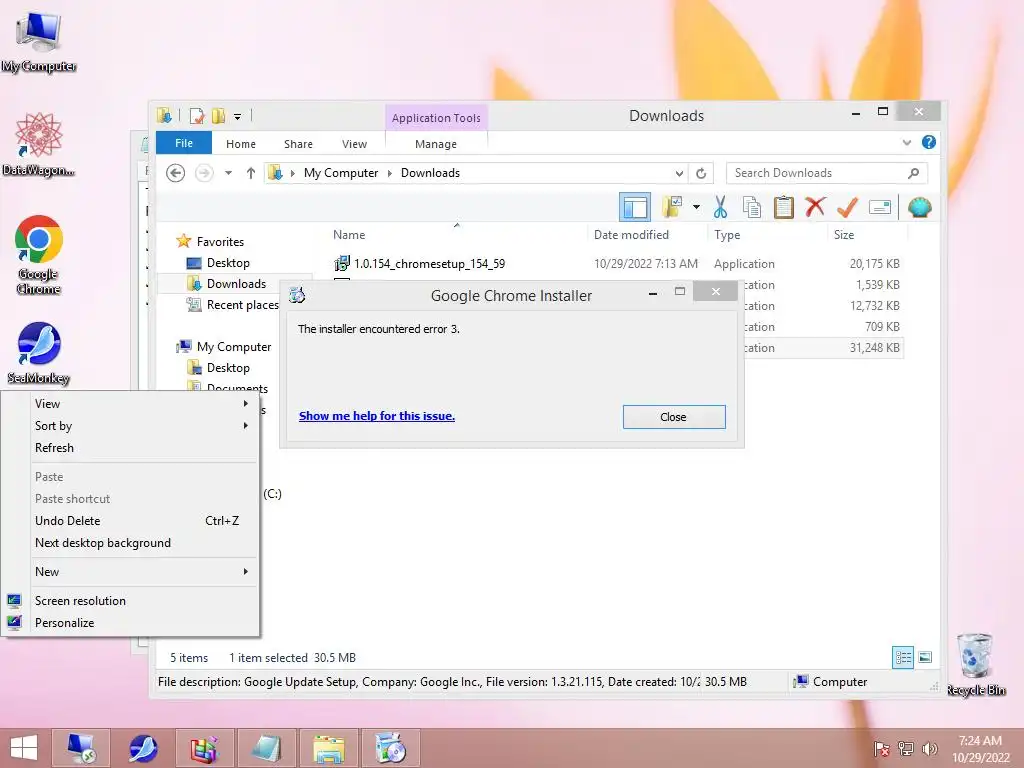Click the Properties icon in quick access toolbar
Screen dimensions: 1024x768
(197, 116)
